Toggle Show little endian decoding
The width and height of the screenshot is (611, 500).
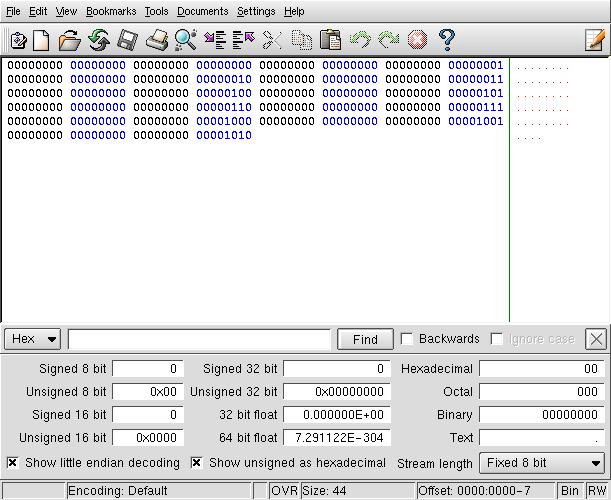pyautogui.click(x=13, y=463)
